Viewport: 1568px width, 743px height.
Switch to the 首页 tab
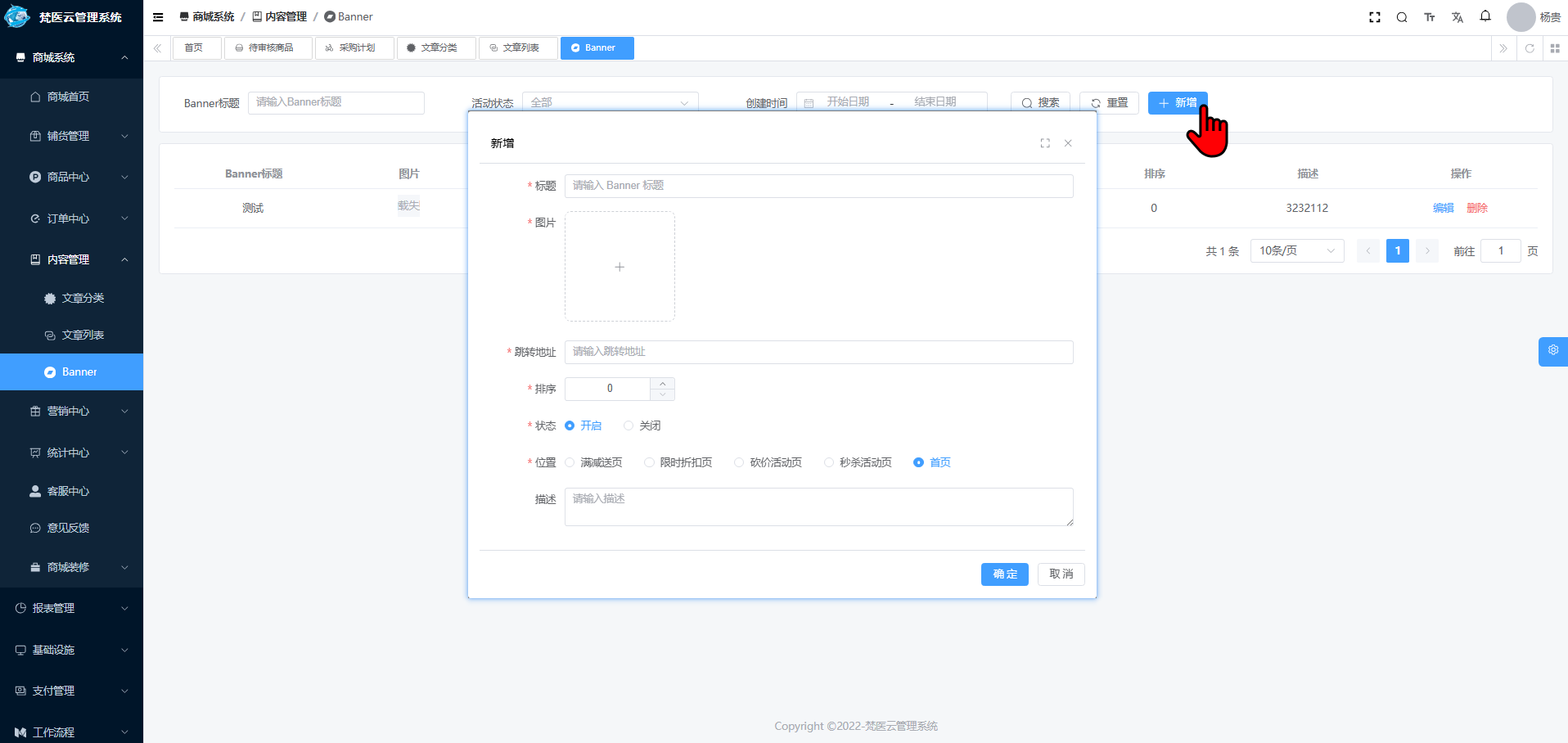[196, 47]
